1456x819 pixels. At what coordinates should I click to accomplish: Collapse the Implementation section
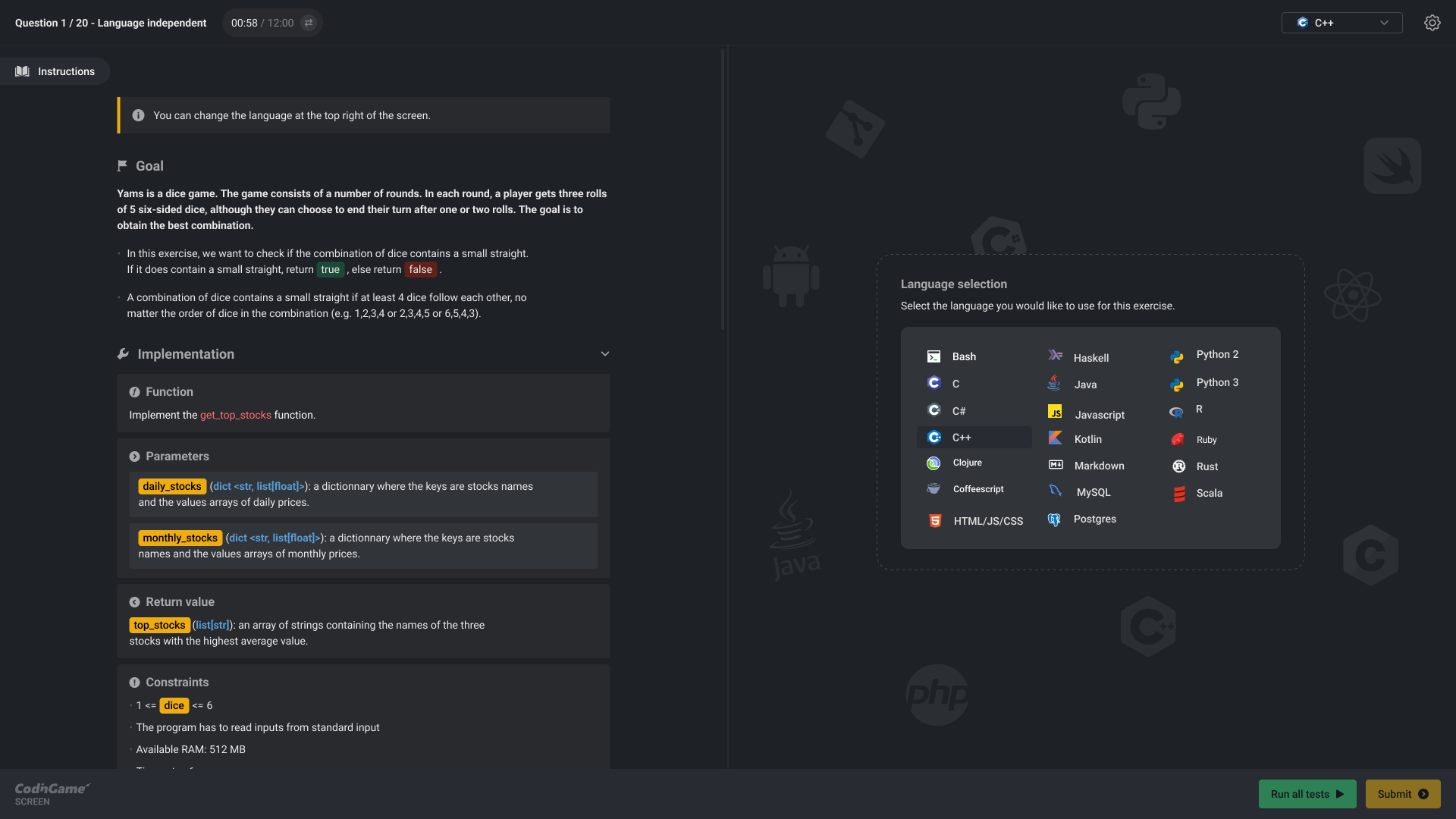[x=605, y=353]
